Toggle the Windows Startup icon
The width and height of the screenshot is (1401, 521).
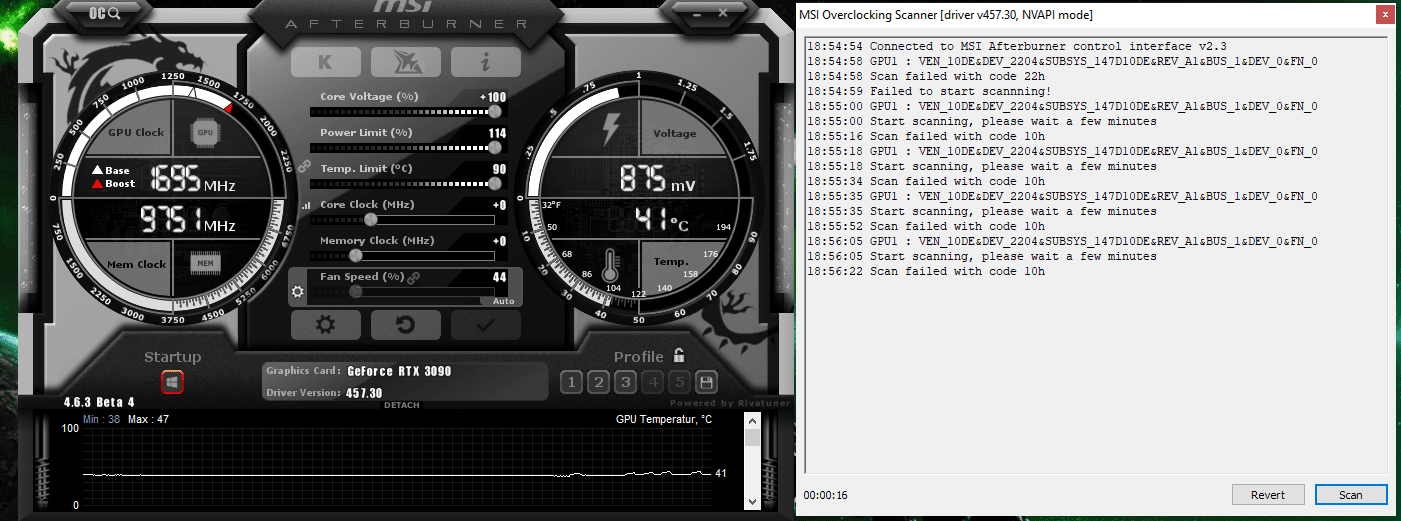[x=172, y=382]
